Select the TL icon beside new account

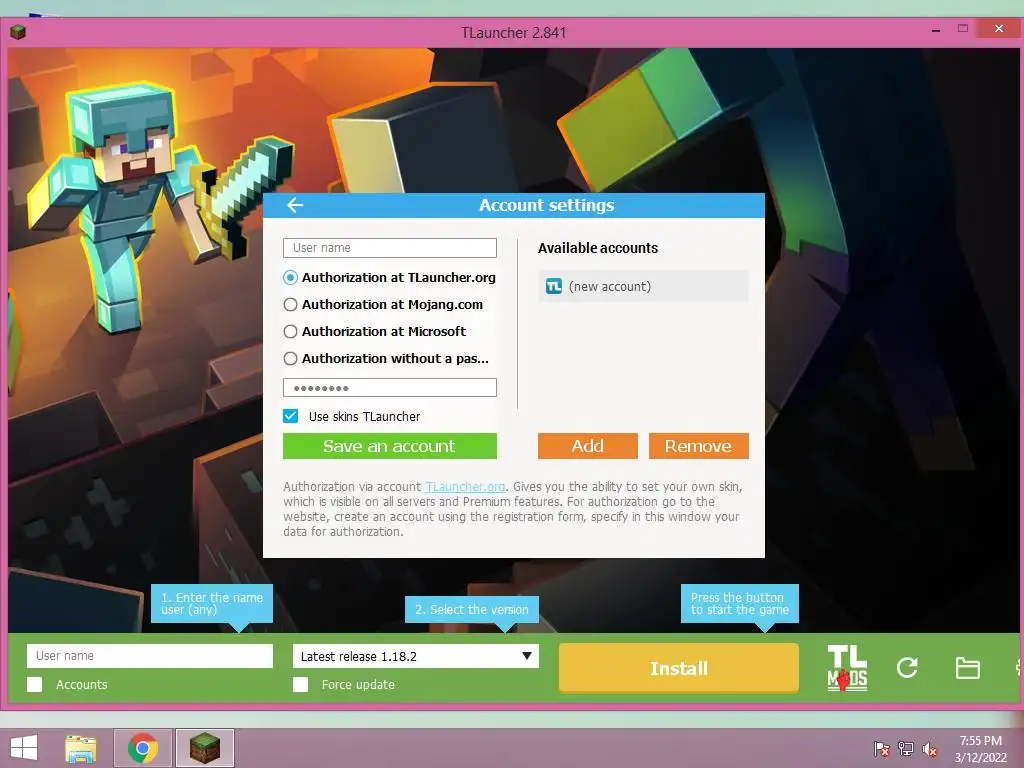[x=554, y=286]
